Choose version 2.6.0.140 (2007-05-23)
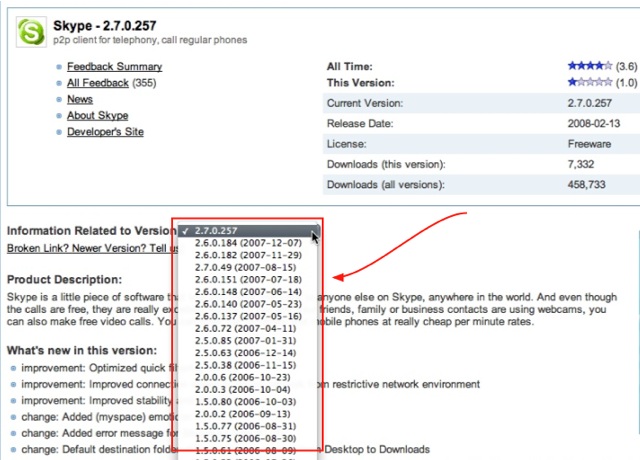640x460 pixels. 248,304
